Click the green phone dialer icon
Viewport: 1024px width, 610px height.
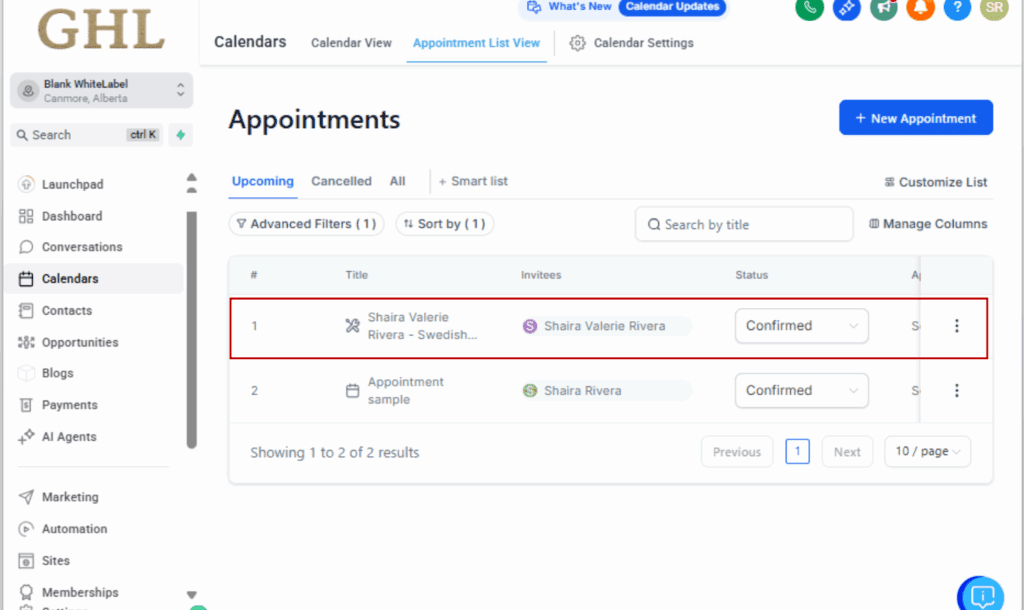[x=809, y=8]
